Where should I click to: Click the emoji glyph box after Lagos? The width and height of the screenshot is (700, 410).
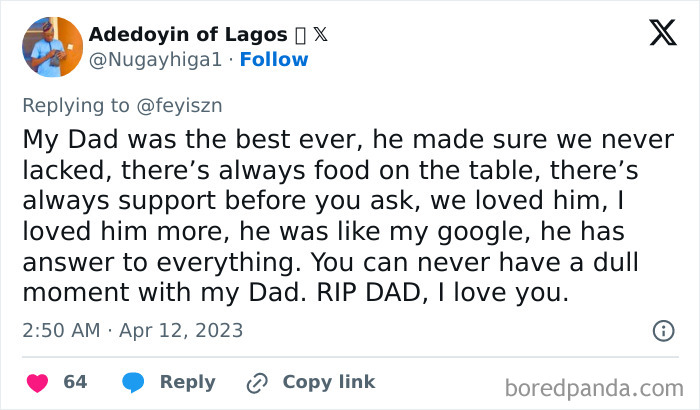[299, 34]
